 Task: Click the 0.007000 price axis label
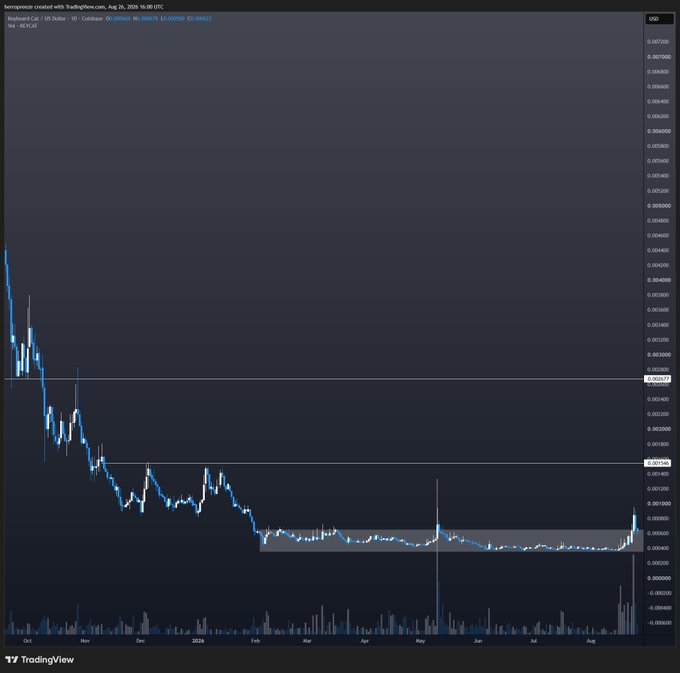(658, 57)
